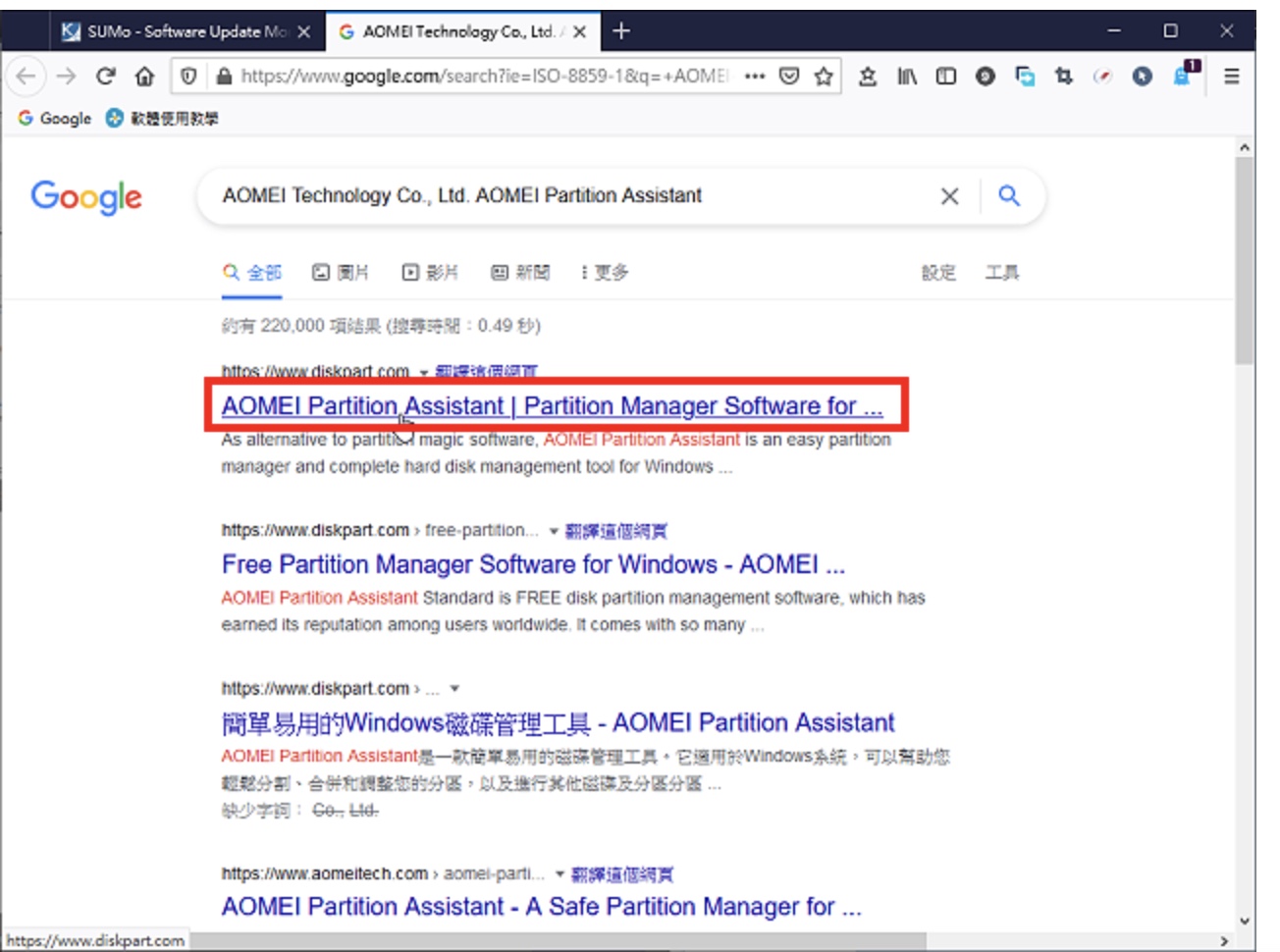Switch to 圖片 images tab

pyautogui.click(x=341, y=273)
